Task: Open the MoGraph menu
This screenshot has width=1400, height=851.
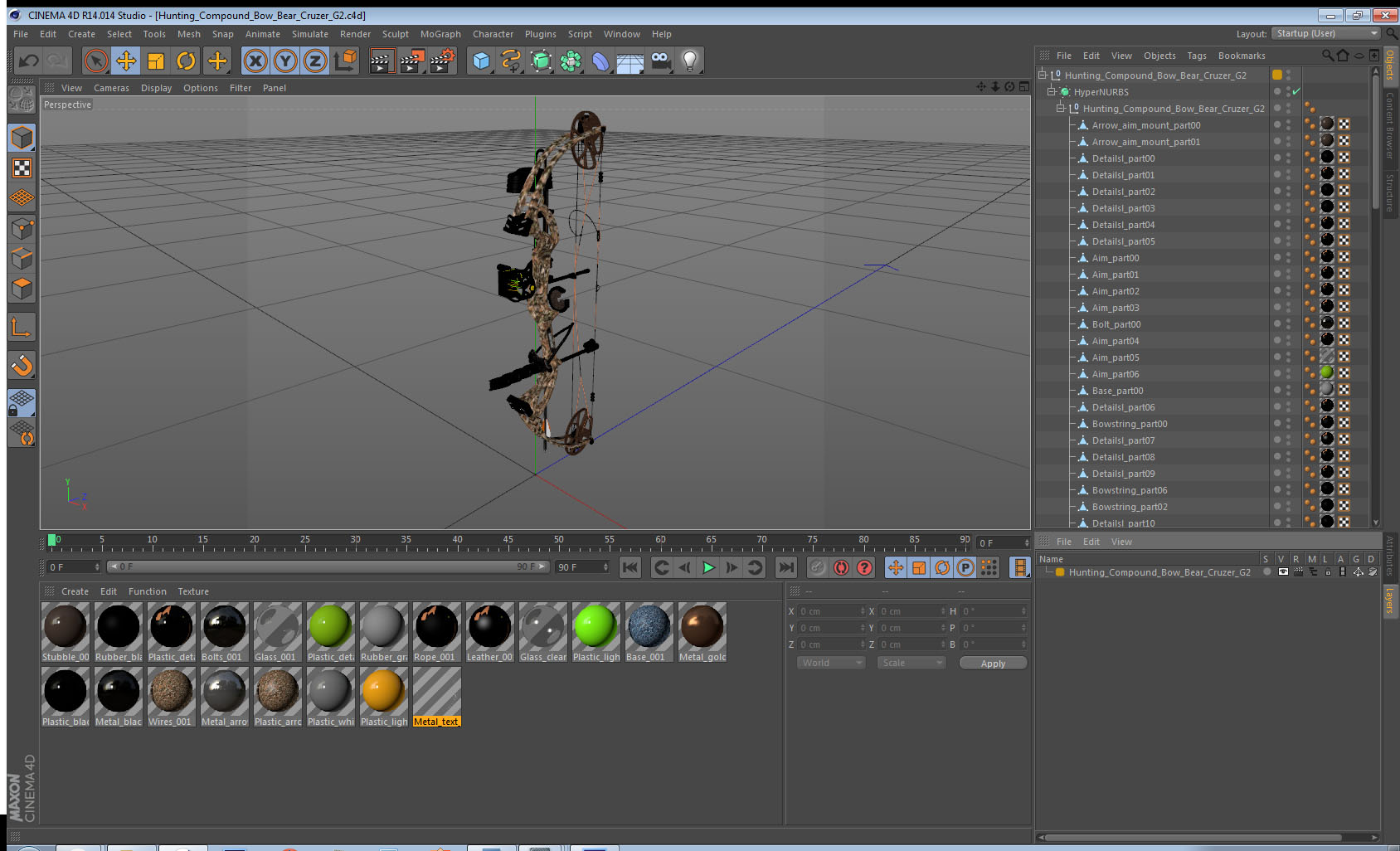Action: 440,34
